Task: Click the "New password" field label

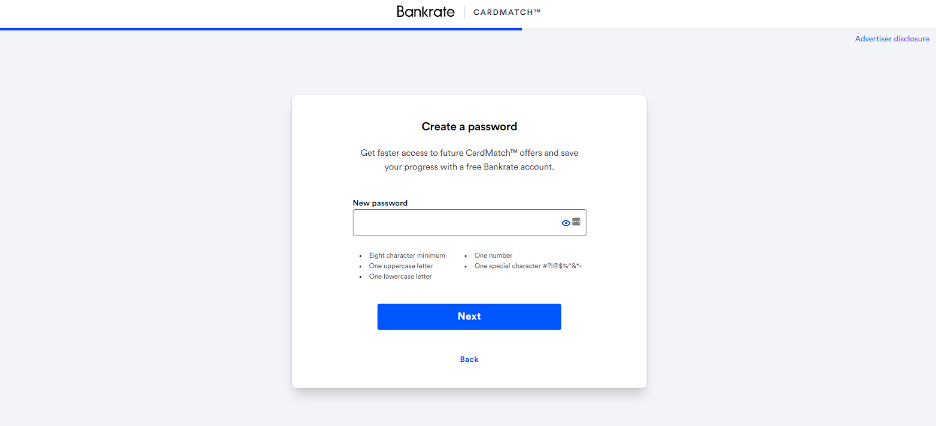Action: coord(380,203)
